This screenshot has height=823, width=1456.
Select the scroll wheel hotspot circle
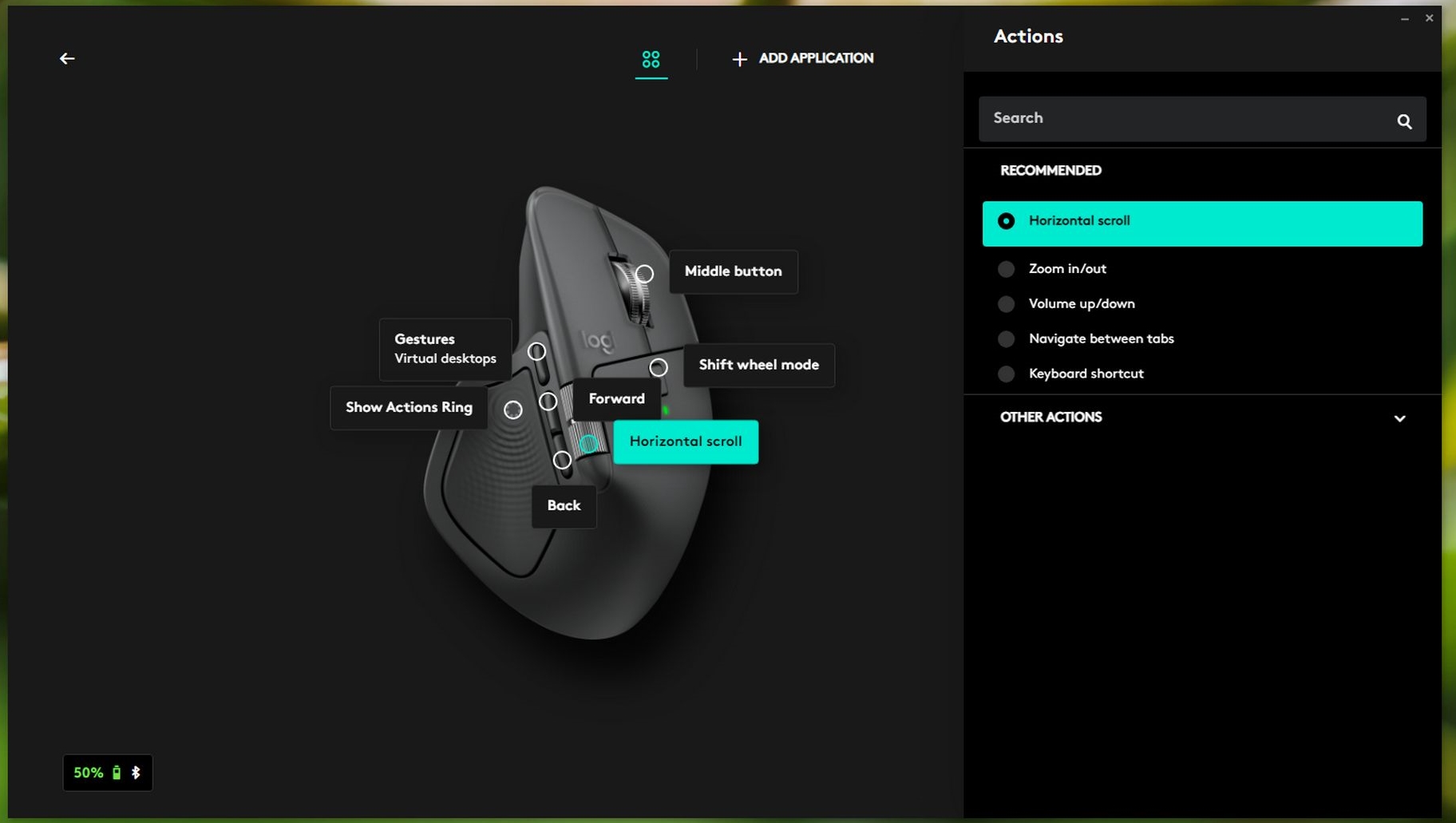click(644, 274)
